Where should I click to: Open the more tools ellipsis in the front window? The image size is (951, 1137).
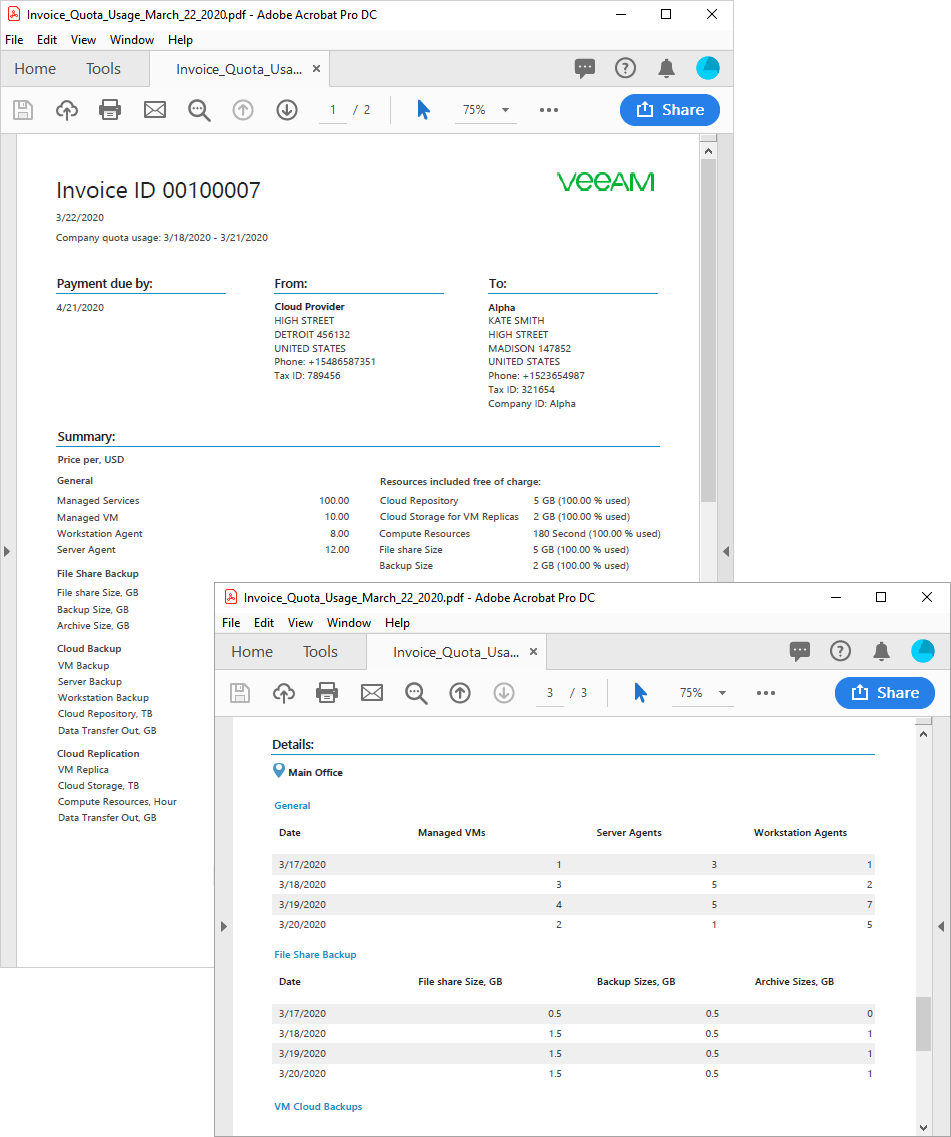click(x=766, y=693)
